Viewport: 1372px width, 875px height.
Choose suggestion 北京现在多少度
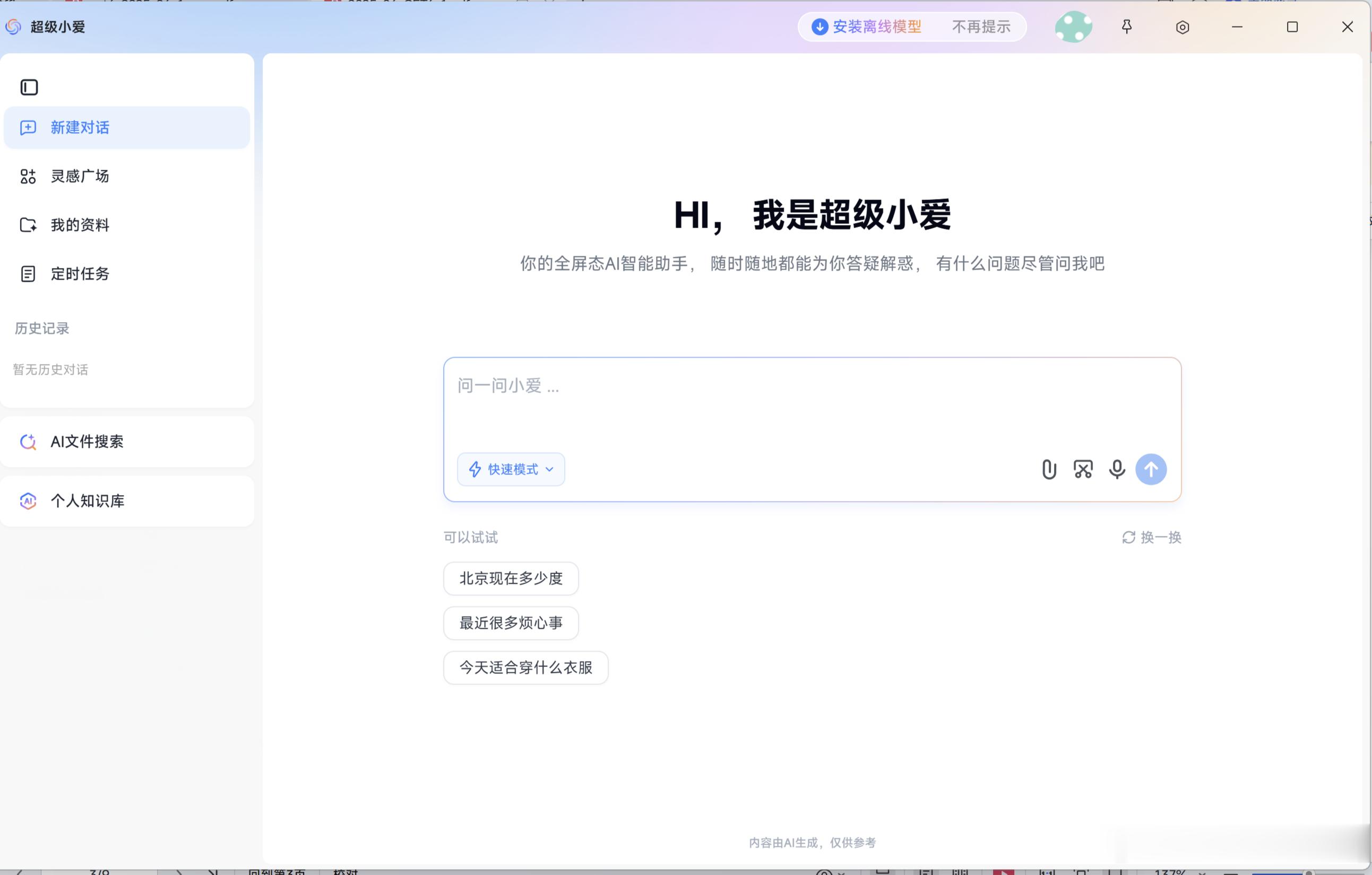[x=511, y=578]
